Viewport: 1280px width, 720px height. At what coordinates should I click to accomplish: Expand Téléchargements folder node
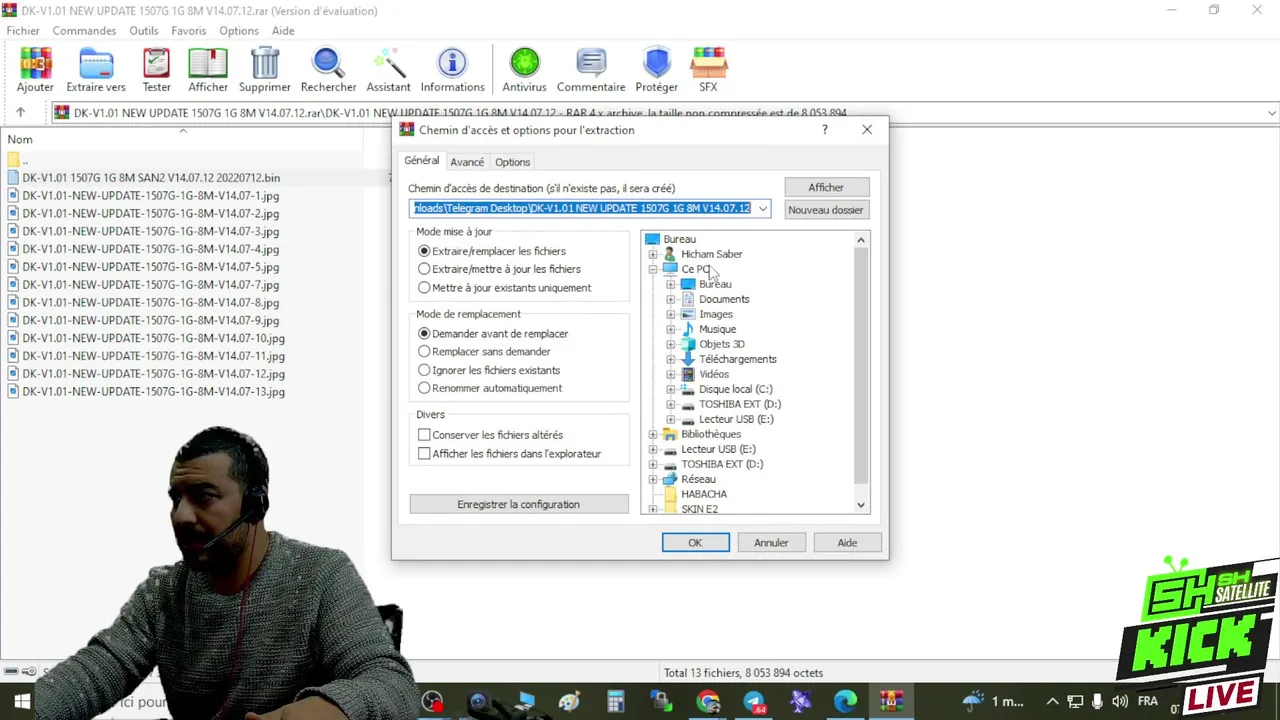point(671,359)
